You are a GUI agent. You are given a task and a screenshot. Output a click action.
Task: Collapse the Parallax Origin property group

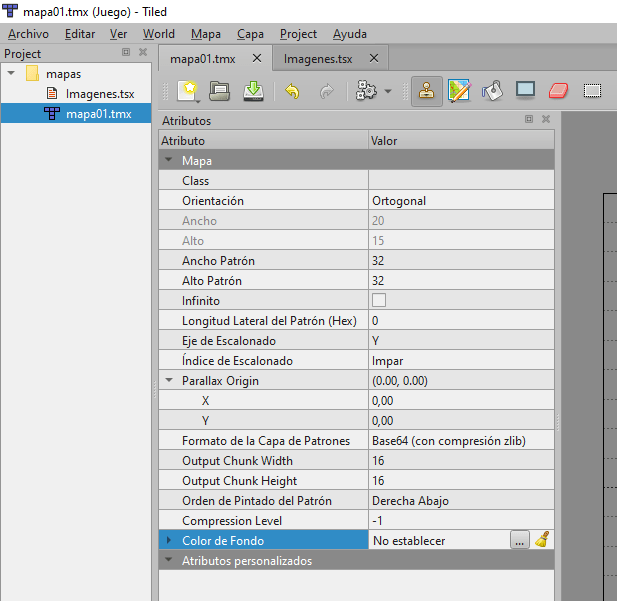tap(167, 381)
